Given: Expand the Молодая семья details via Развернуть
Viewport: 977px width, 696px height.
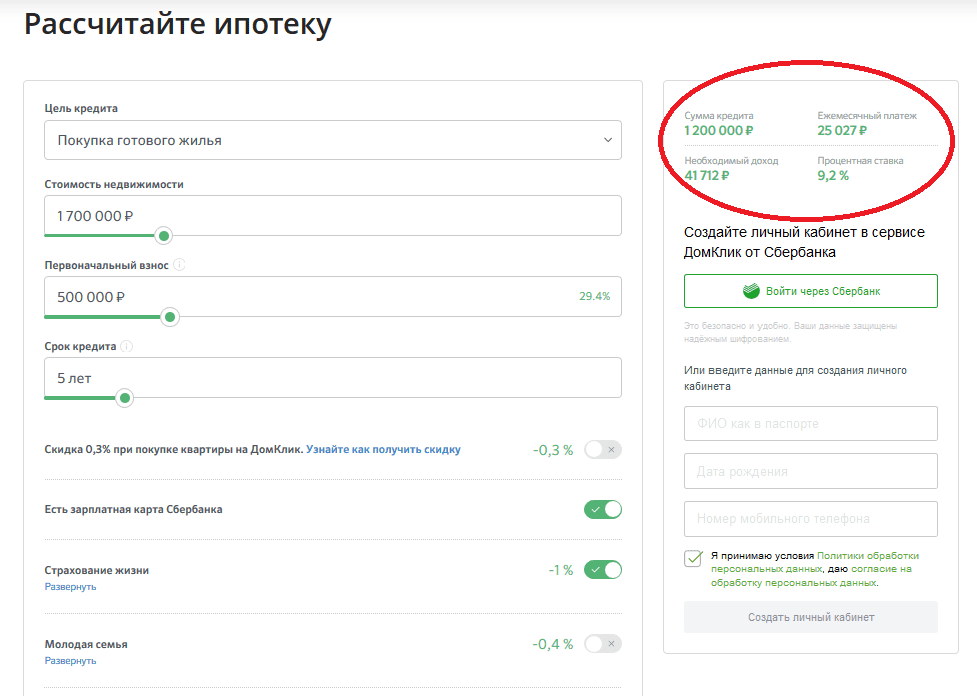Looking at the screenshot, I should pos(70,660).
